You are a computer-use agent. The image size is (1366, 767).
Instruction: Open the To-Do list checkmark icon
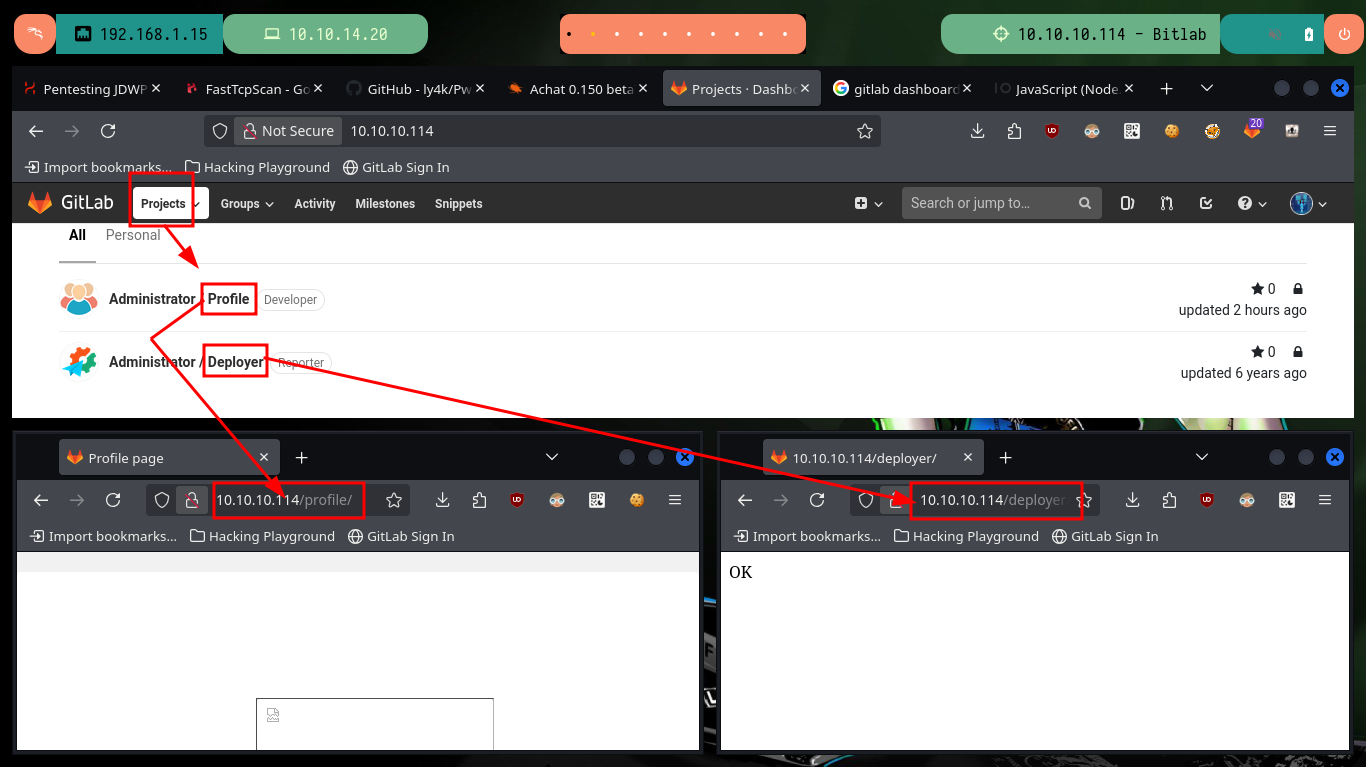1206,203
